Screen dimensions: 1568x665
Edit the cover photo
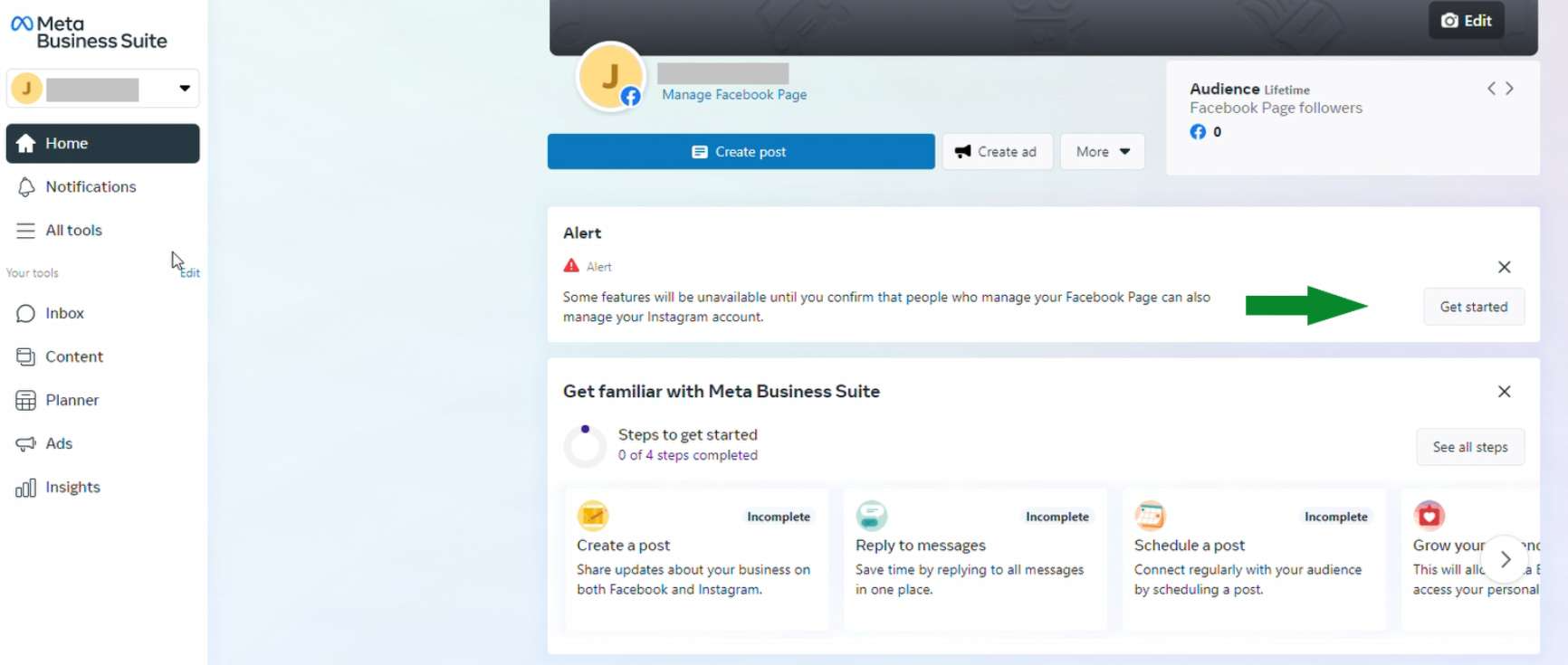[x=1466, y=21]
